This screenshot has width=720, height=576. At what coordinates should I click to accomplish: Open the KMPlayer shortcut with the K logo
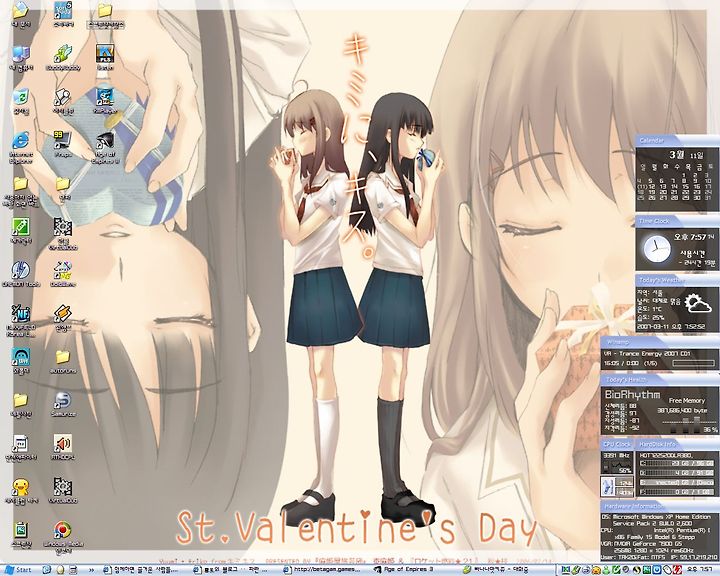coord(105,55)
